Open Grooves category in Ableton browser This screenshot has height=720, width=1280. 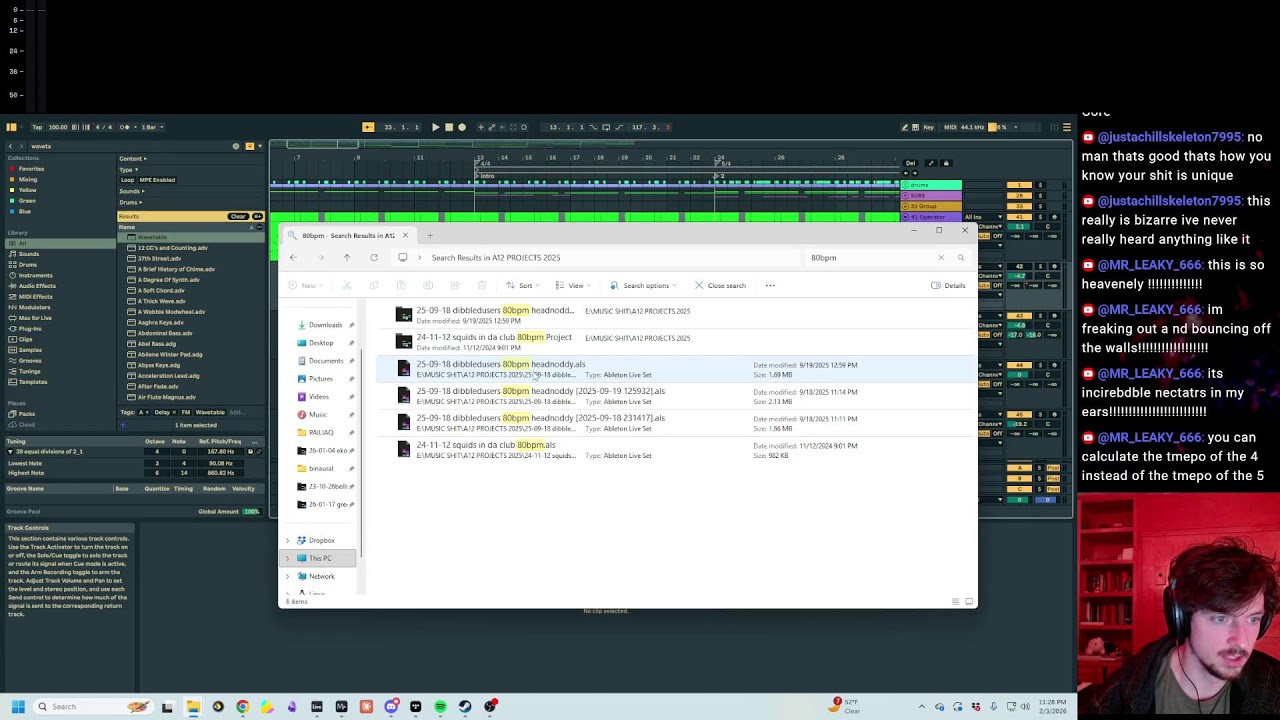point(30,360)
